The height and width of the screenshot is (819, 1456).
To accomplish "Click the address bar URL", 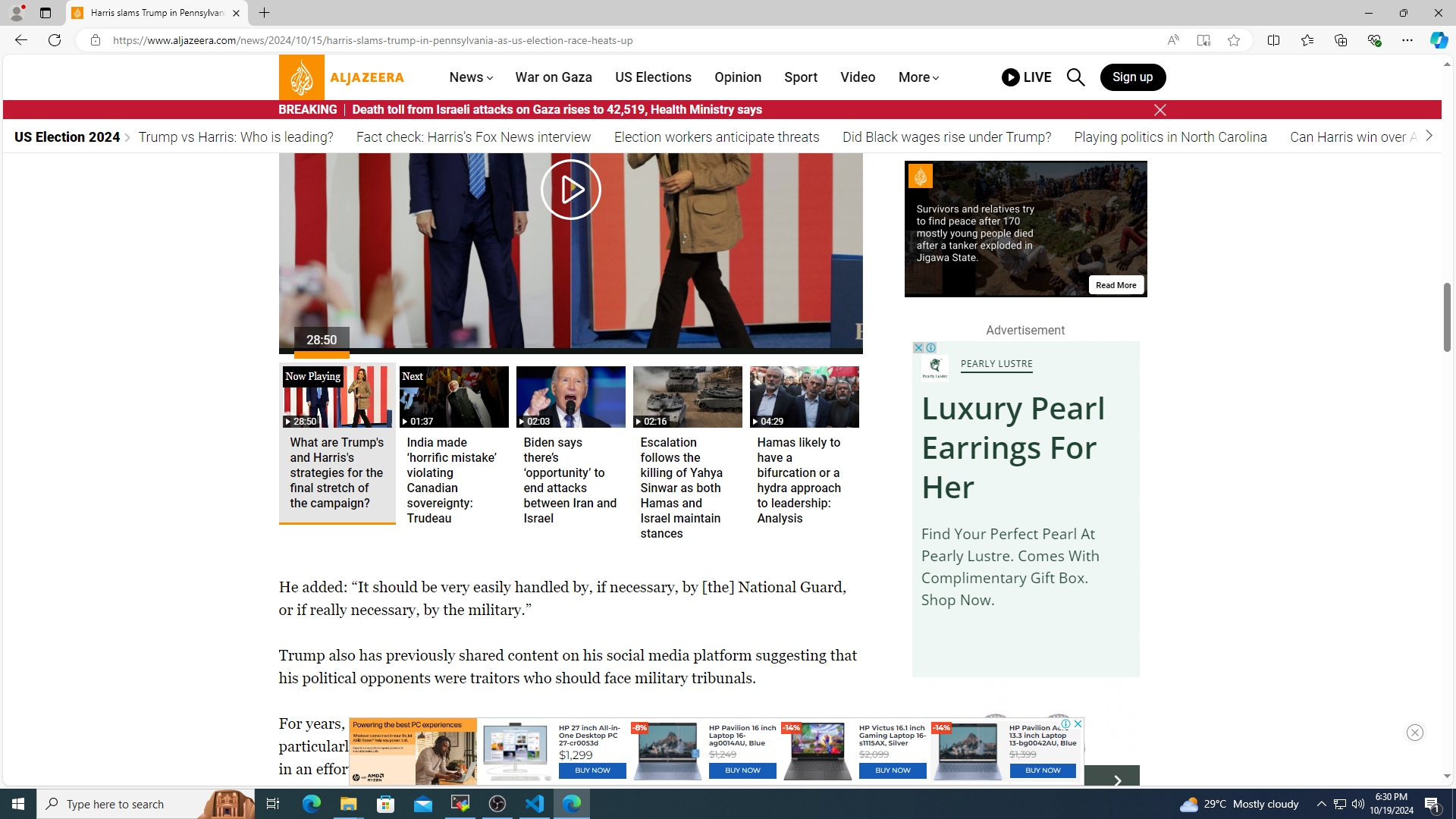I will tap(373, 40).
